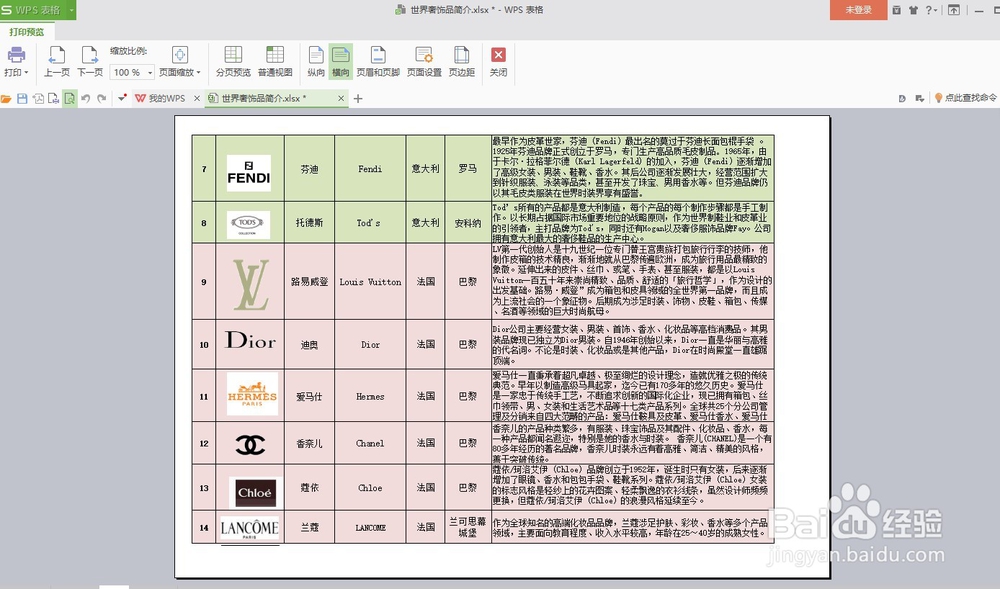The width and height of the screenshot is (1000, 589).
Task: Switch to the 我的WPS tab
Action: [161, 98]
